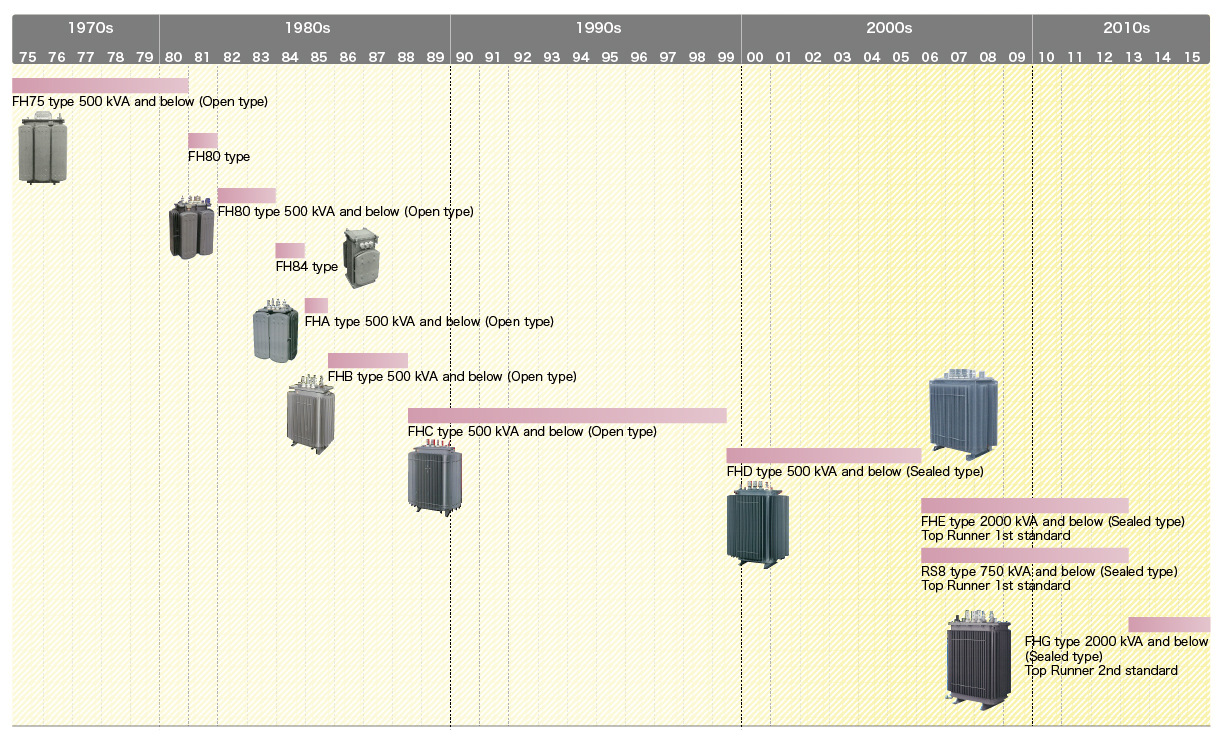This screenshot has height=737, width=1222.
Task: Click the transformer photo left of FH80 Open type
Action: pyautogui.click(x=191, y=228)
